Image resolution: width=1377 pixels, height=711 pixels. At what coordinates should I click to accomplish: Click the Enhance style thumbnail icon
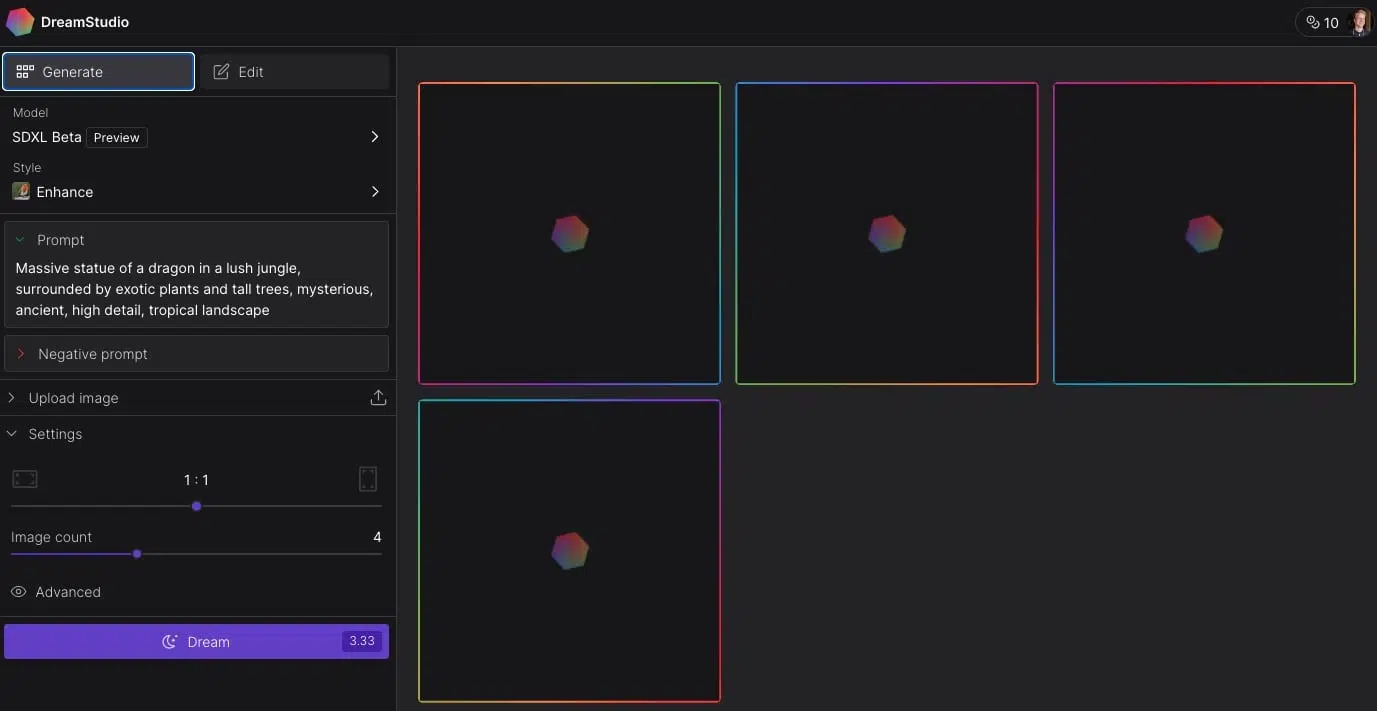20,191
